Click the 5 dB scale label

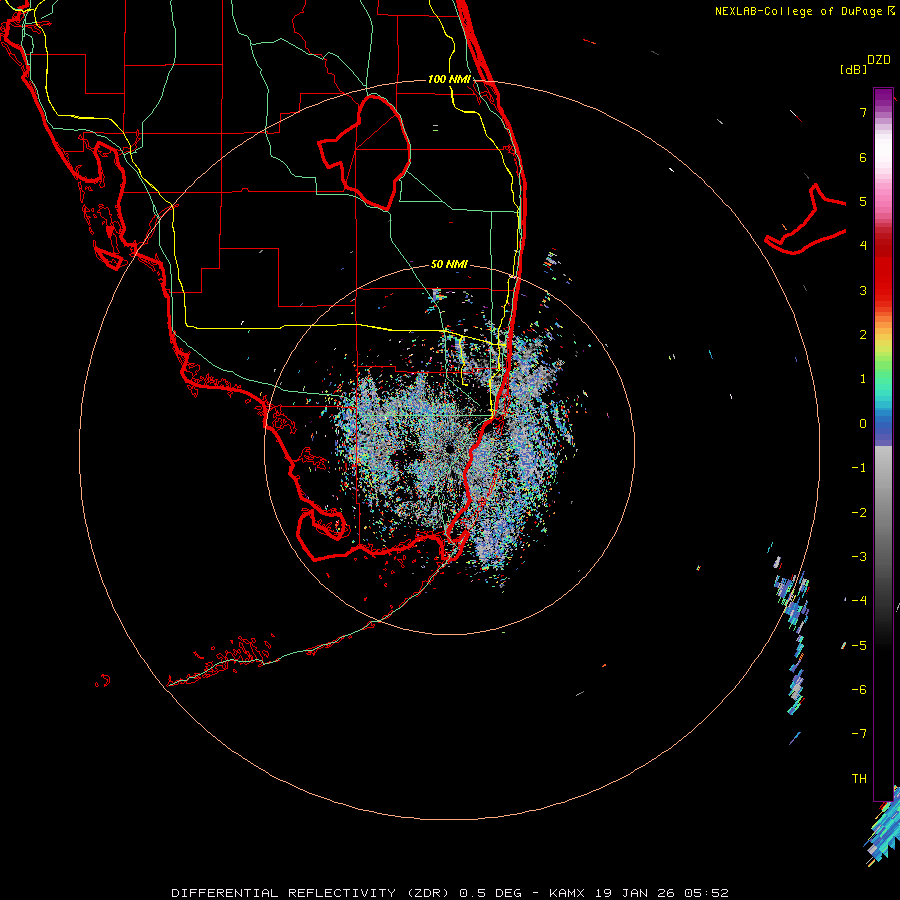pyautogui.click(x=863, y=201)
